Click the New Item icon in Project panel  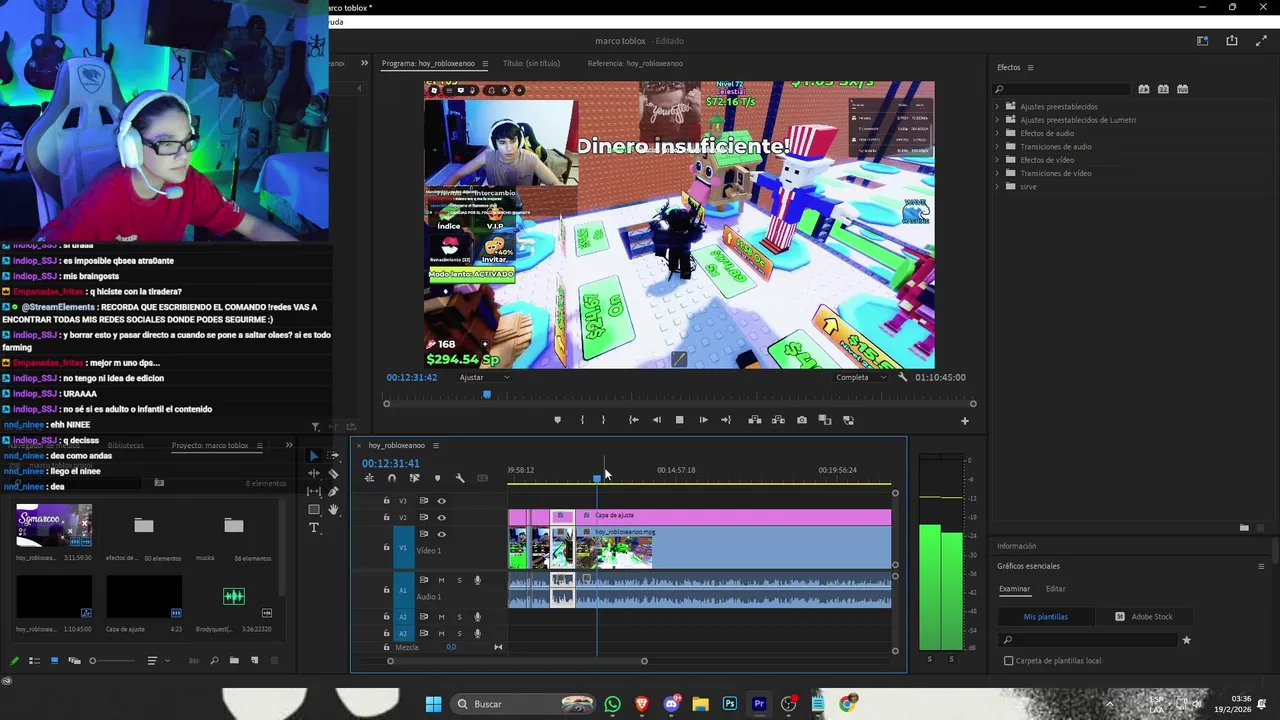point(254,660)
